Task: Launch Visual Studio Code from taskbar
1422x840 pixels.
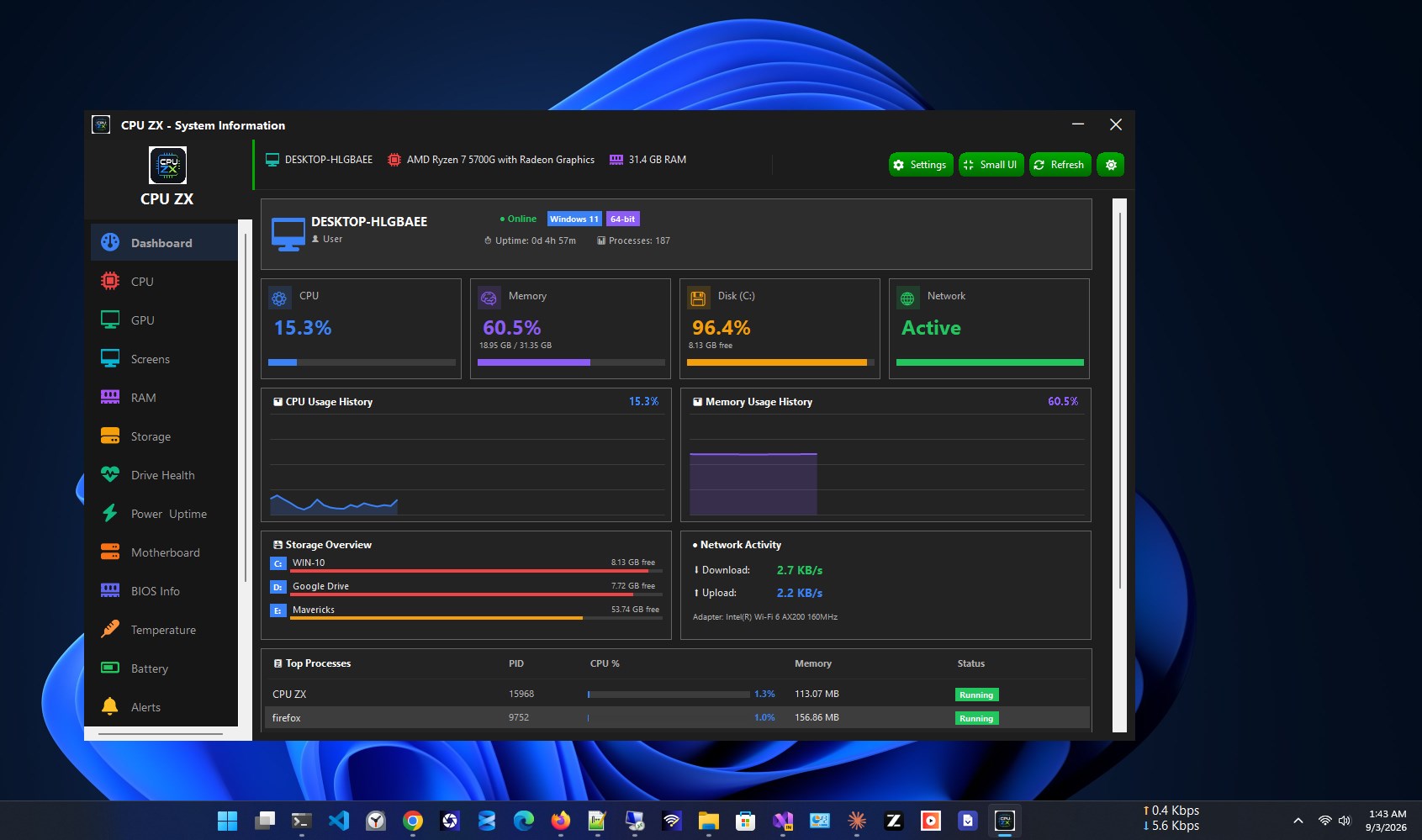Action: click(x=339, y=821)
